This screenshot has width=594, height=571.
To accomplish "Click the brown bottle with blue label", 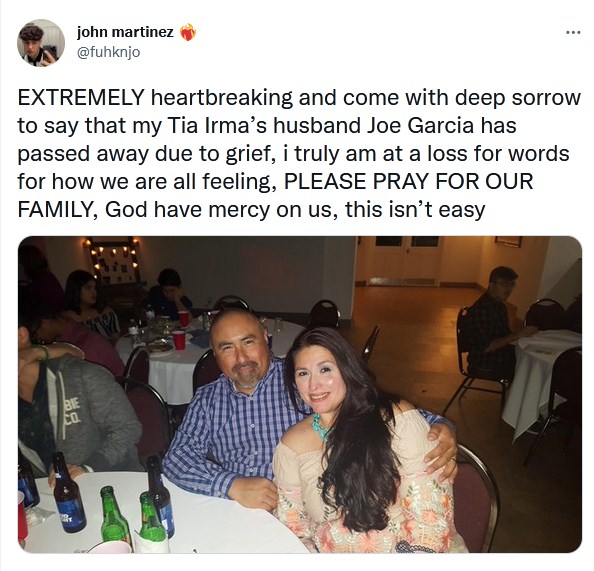I will [69, 493].
